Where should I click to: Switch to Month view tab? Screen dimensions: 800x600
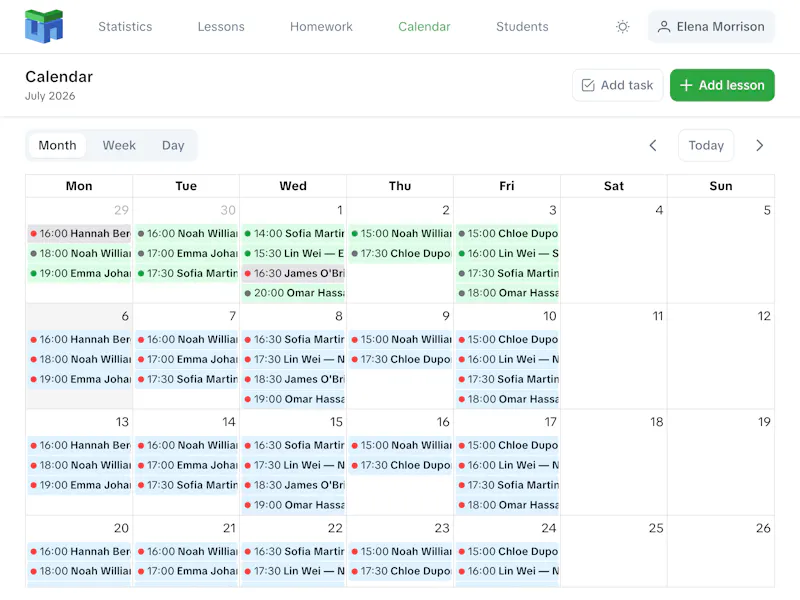click(x=57, y=145)
